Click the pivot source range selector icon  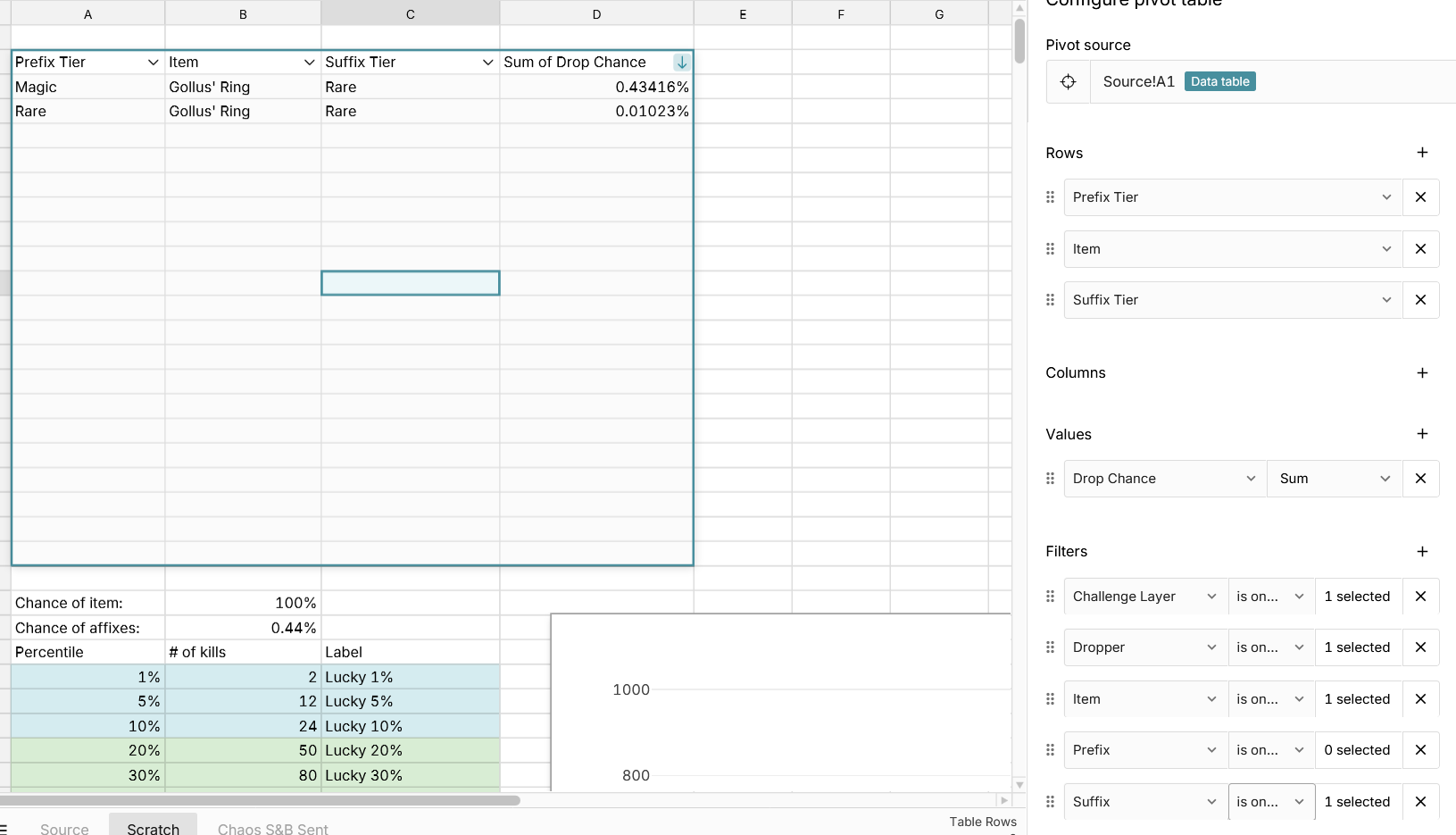(x=1068, y=82)
